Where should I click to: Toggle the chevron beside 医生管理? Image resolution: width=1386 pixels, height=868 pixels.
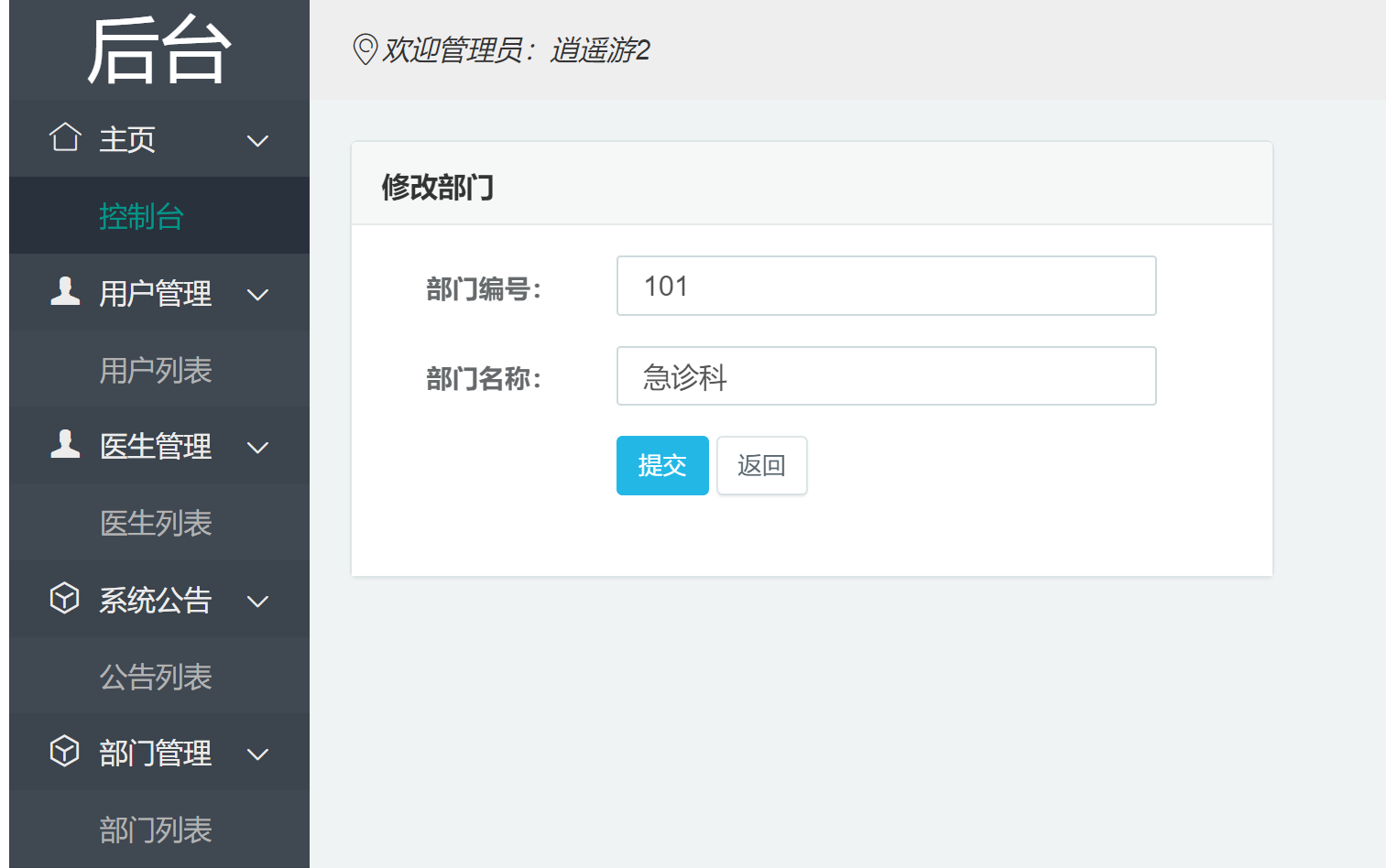coord(258,448)
